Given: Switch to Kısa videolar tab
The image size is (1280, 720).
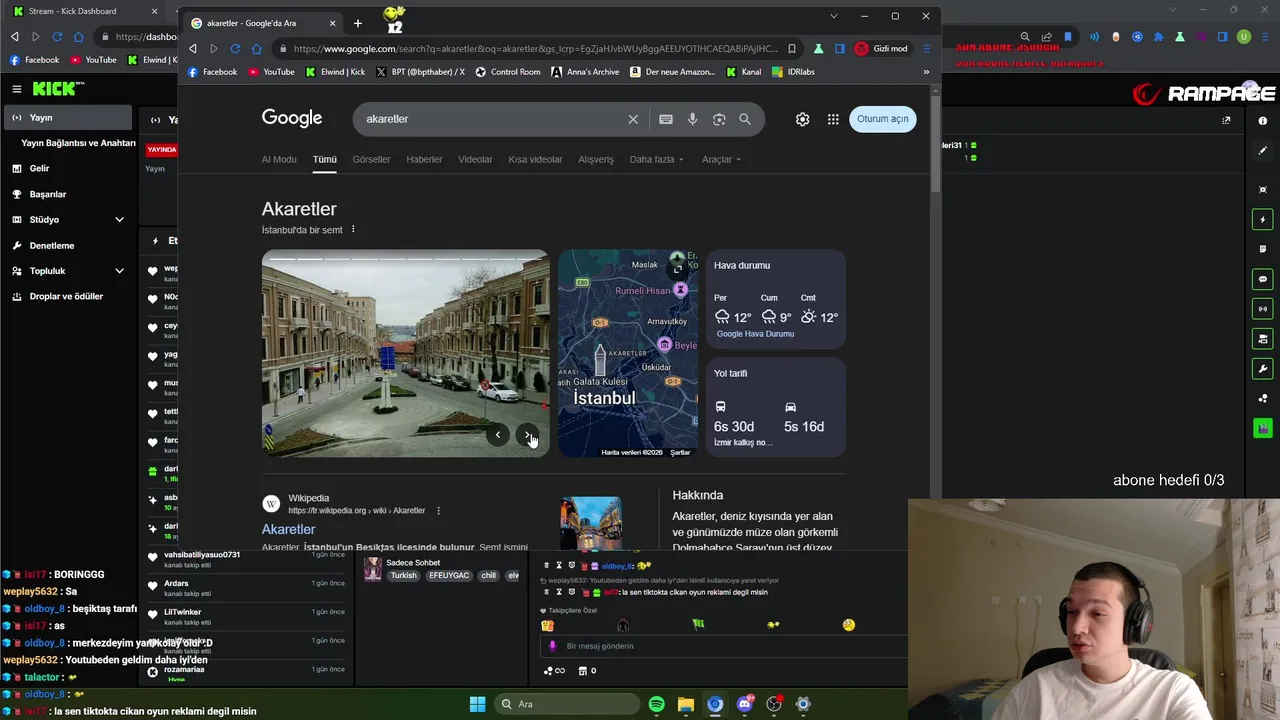Looking at the screenshot, I should click(535, 159).
